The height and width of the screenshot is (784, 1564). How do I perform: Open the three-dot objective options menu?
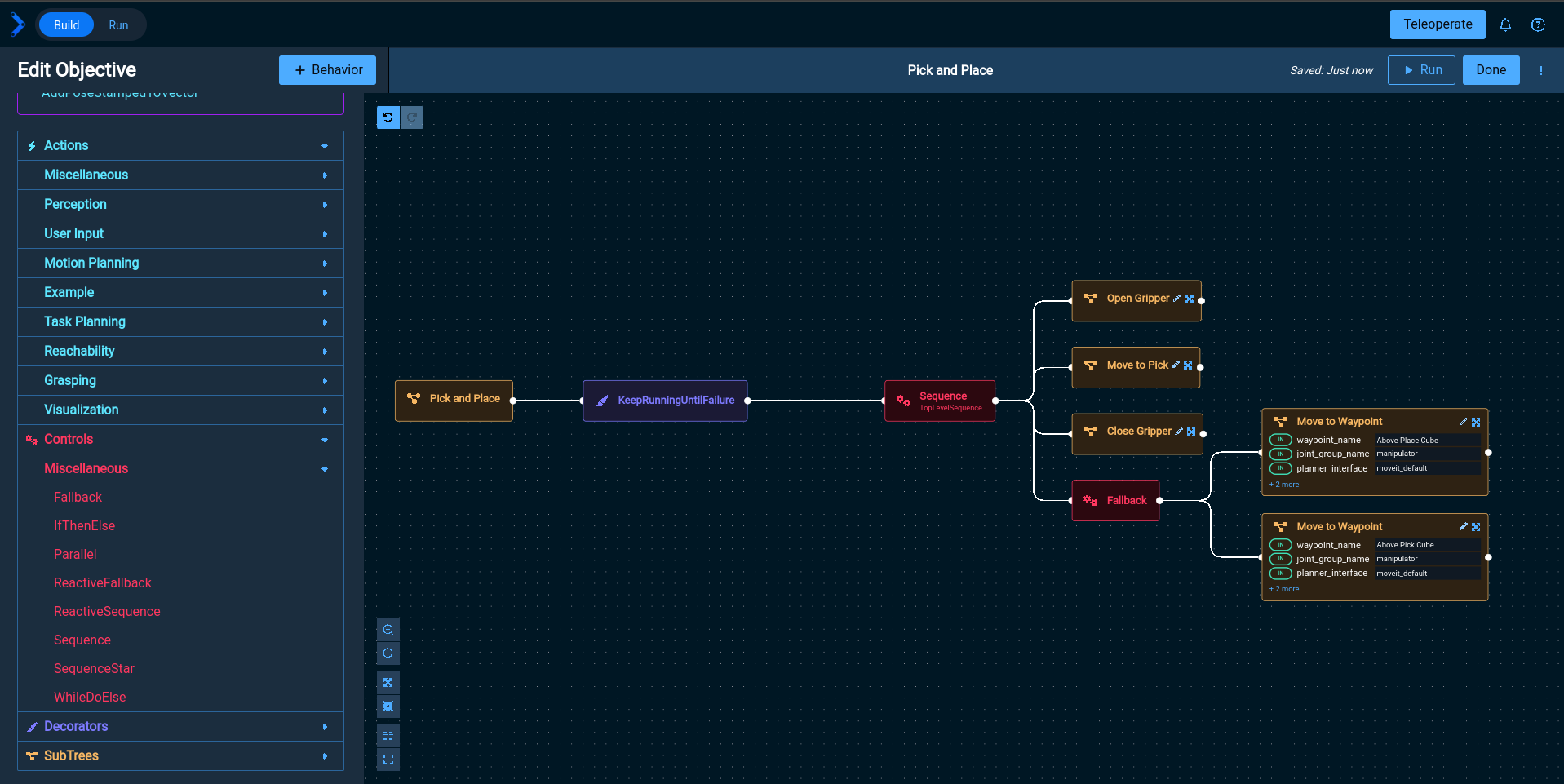1540,70
